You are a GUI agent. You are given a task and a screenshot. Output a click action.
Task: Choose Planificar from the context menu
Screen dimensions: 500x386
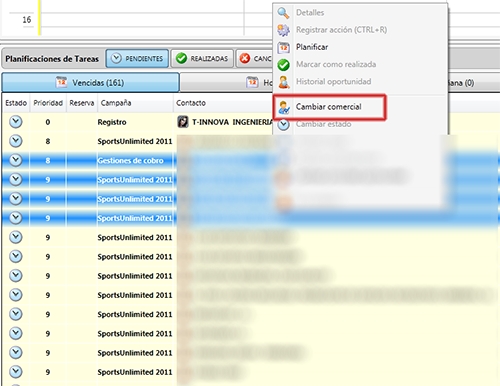click(x=312, y=47)
